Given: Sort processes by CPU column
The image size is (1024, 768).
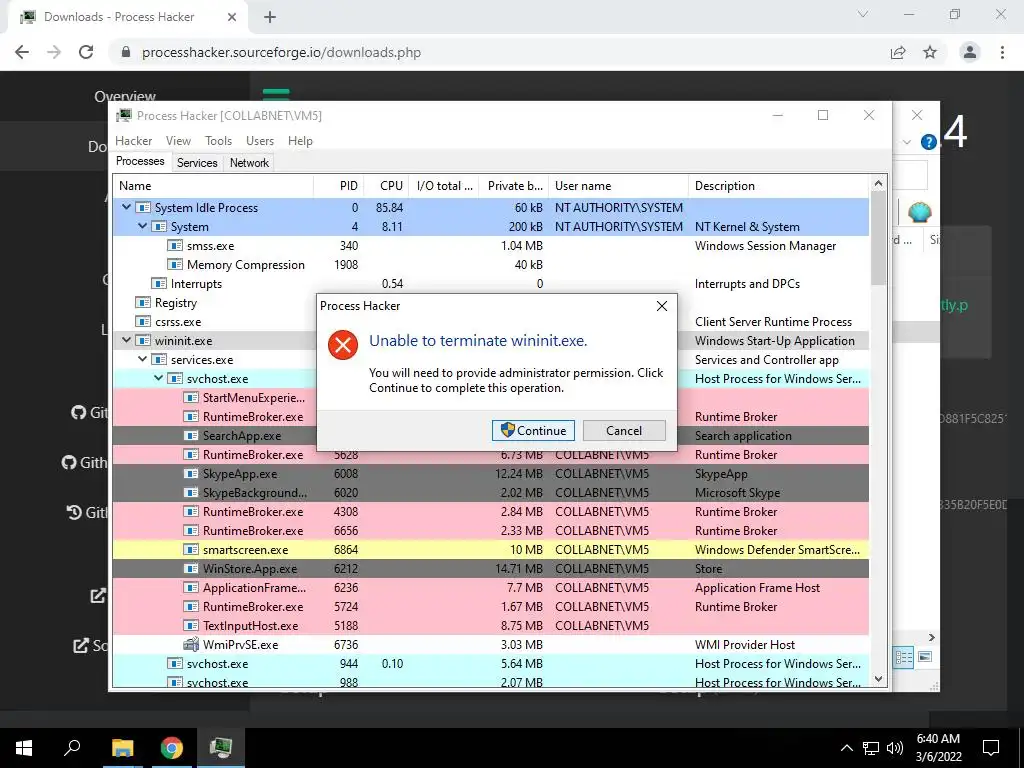Looking at the screenshot, I should 386,185.
